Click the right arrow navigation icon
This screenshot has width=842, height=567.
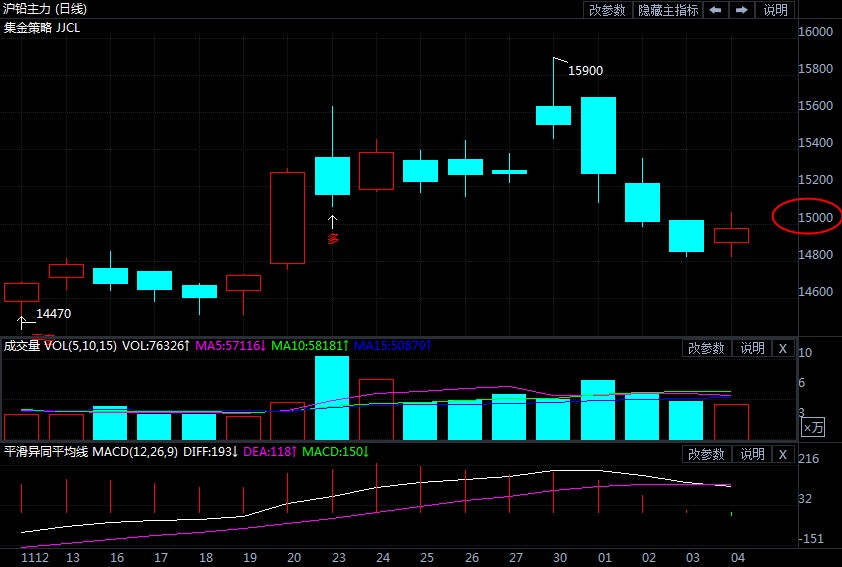coord(742,10)
